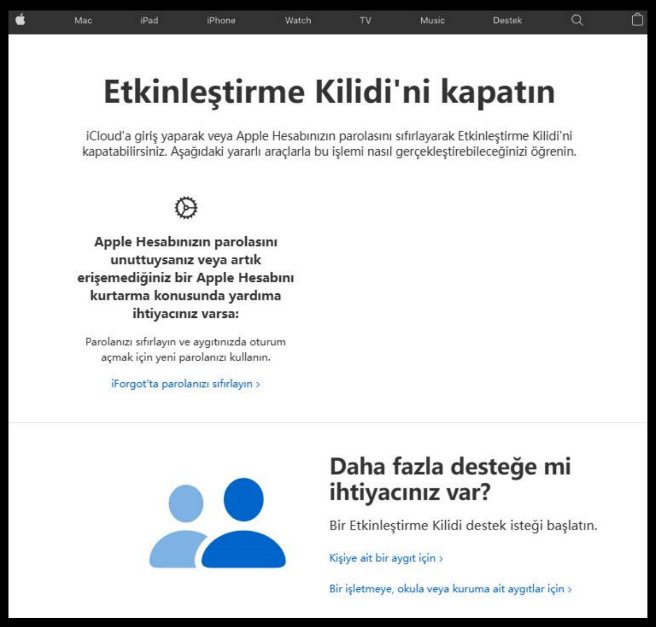
Task: Follow the iForgot'ta parolanızı sıfırlayın link
Action: tap(185, 384)
